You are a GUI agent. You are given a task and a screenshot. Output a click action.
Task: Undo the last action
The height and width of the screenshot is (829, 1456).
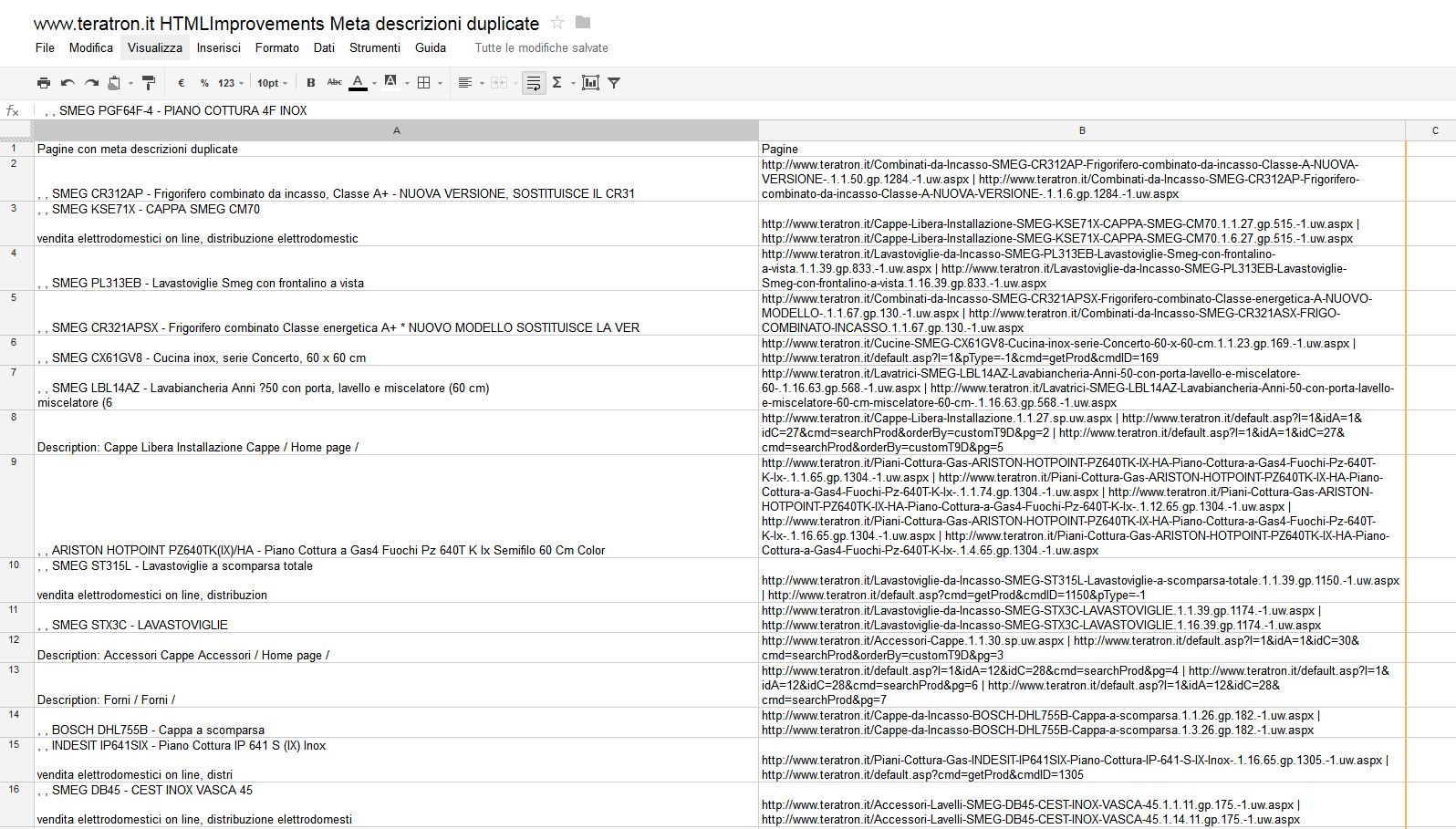pyautogui.click(x=68, y=83)
